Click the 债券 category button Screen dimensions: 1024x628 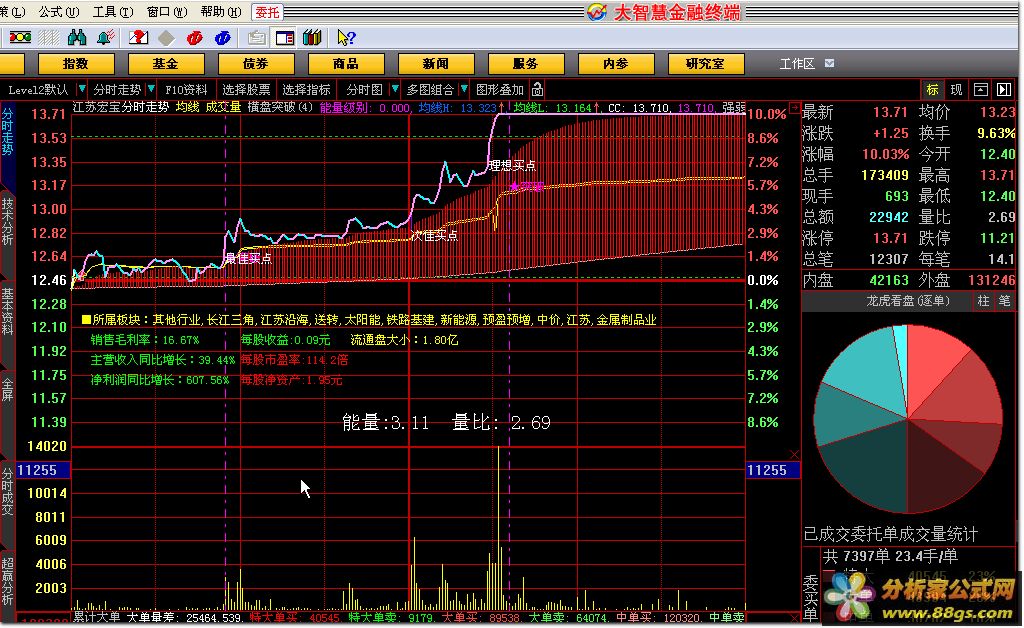(256, 63)
